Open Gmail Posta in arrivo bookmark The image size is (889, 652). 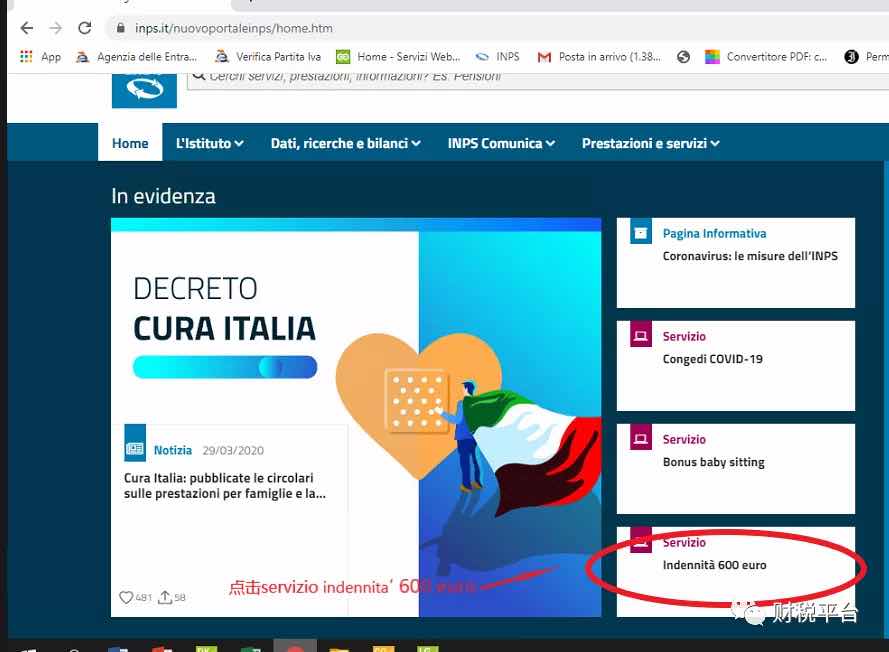pos(599,57)
